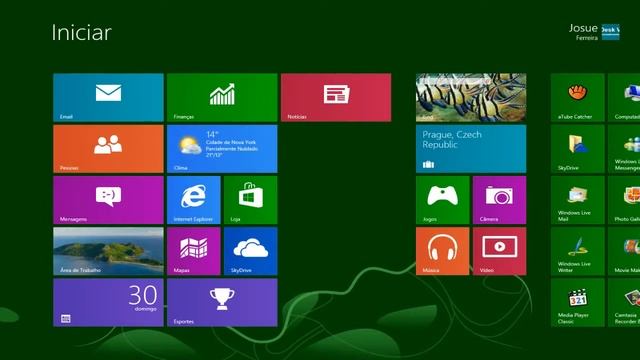Open the Música headphones tile

point(442,251)
